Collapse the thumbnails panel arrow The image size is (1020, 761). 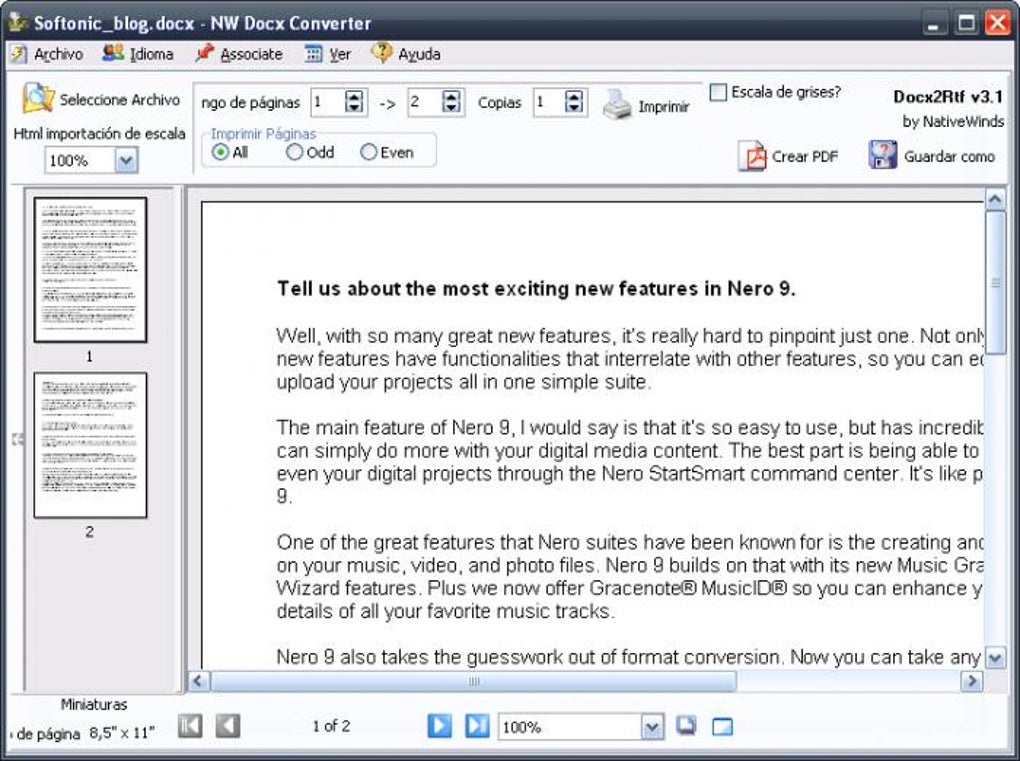[x=17, y=440]
